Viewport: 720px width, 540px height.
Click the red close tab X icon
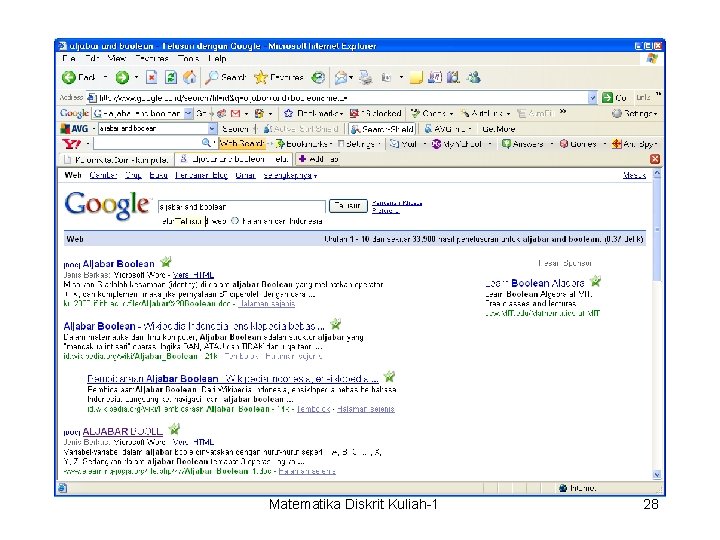655,159
